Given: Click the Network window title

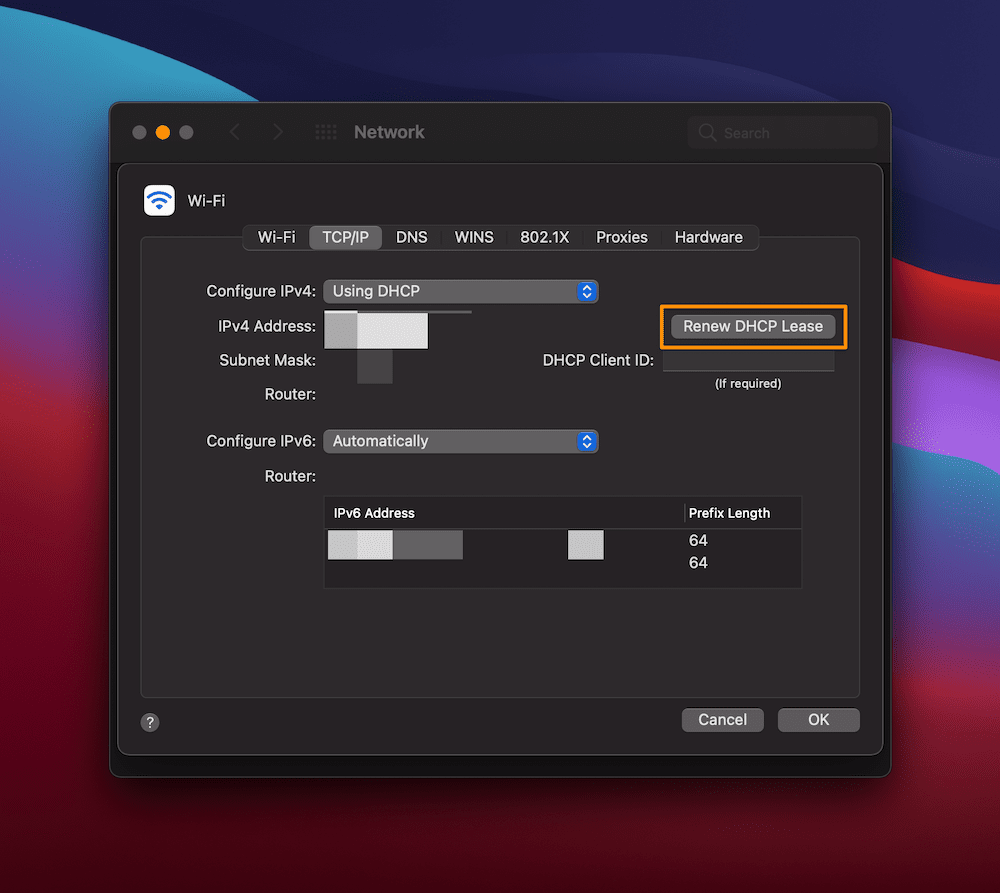Looking at the screenshot, I should 389,132.
